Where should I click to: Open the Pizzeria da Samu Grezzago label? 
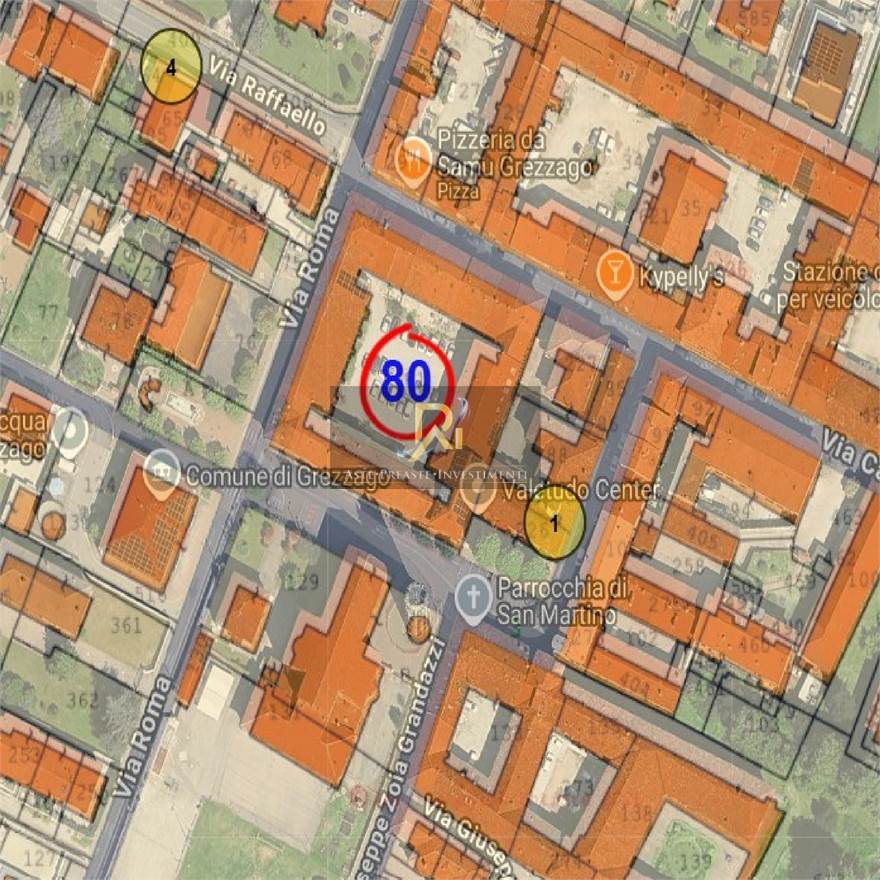pos(515,153)
